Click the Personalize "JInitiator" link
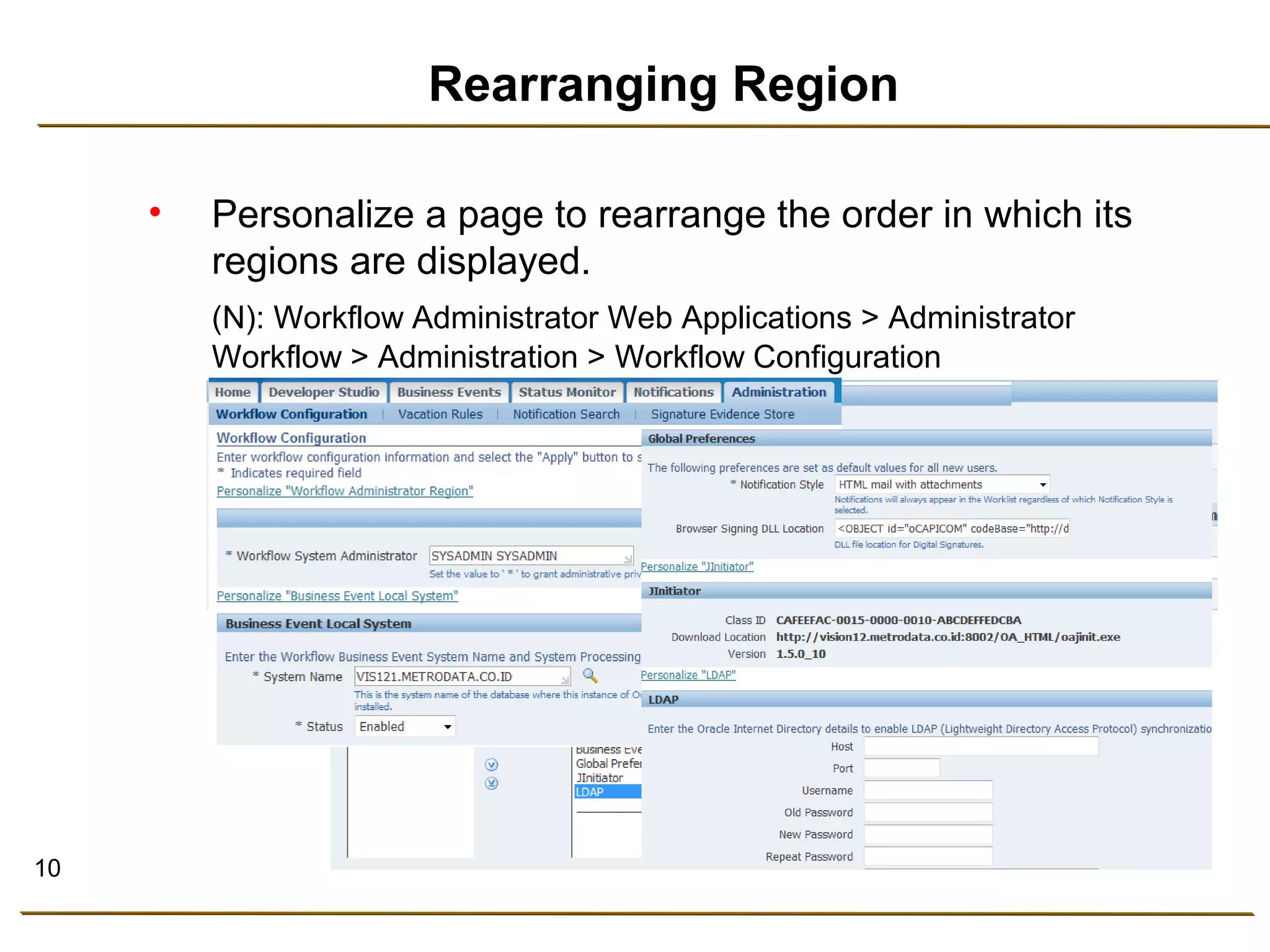 pos(697,566)
